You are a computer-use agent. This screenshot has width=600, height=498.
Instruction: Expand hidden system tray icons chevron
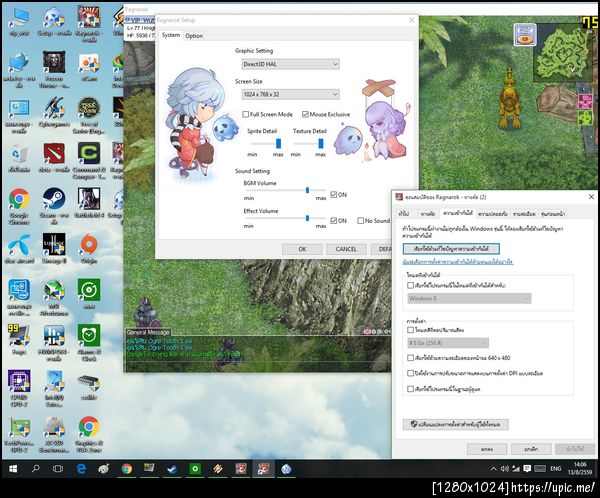pyautogui.click(x=494, y=469)
